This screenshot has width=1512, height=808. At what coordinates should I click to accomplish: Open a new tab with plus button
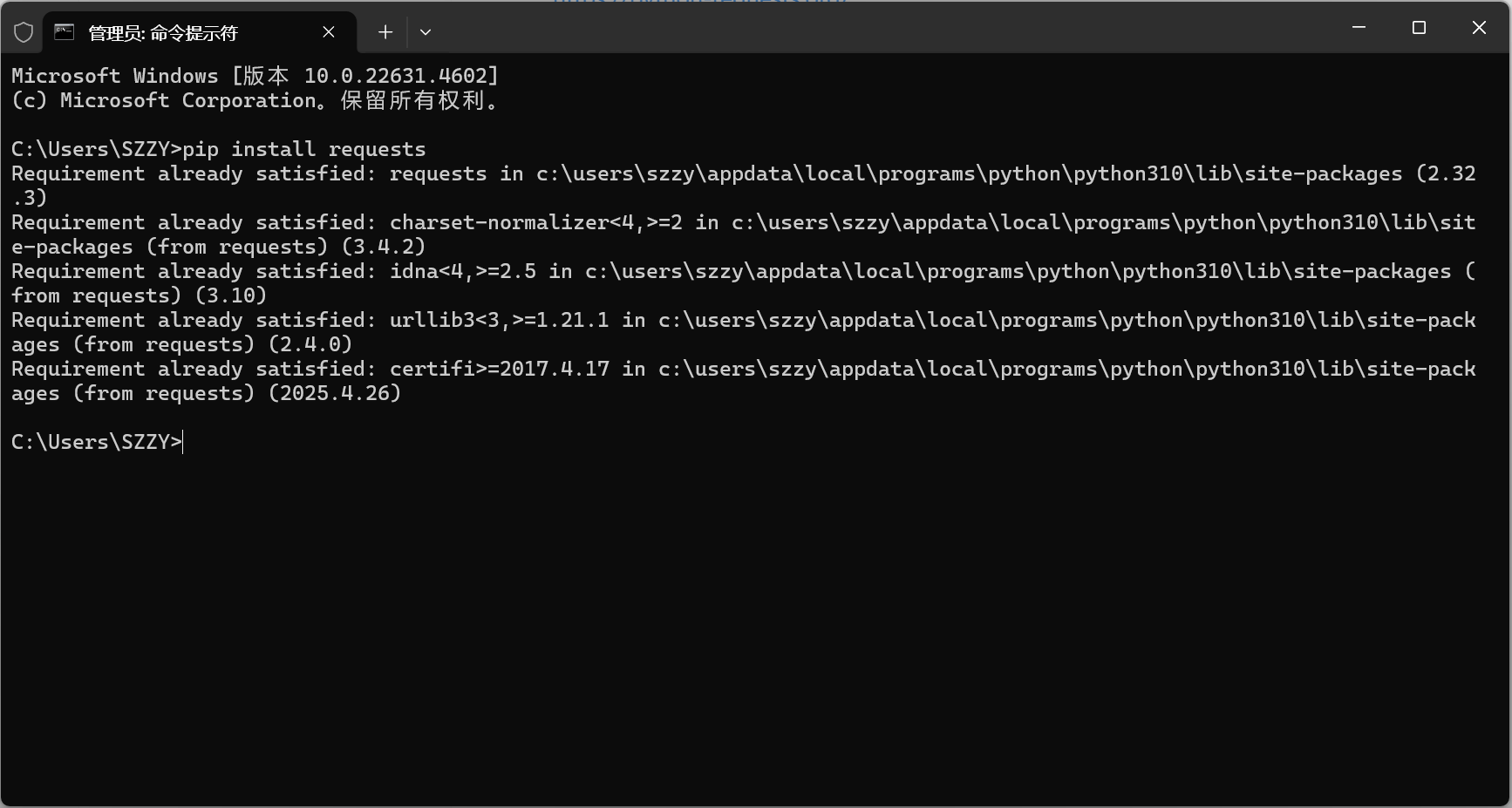pos(385,32)
